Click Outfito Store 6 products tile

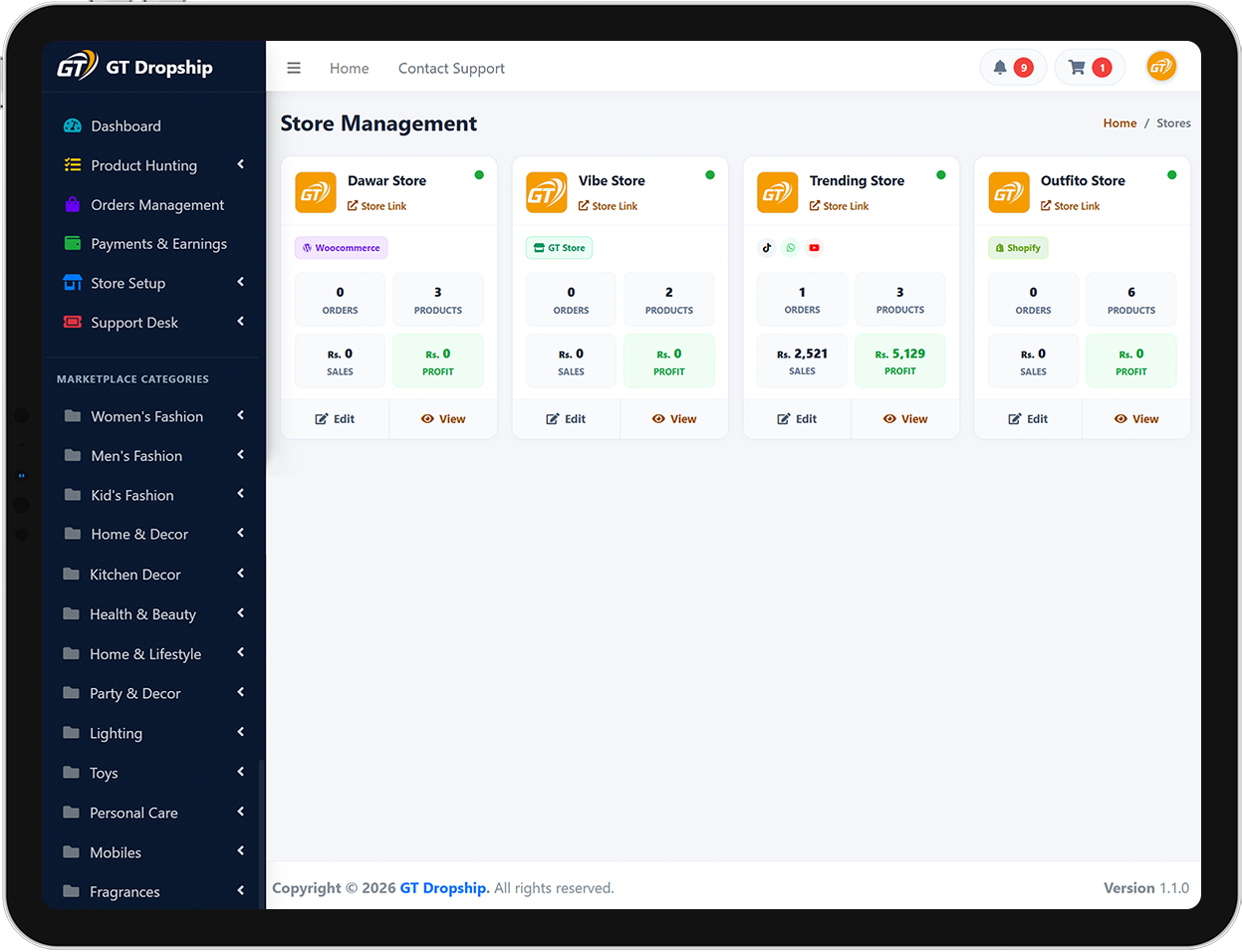click(x=1131, y=300)
